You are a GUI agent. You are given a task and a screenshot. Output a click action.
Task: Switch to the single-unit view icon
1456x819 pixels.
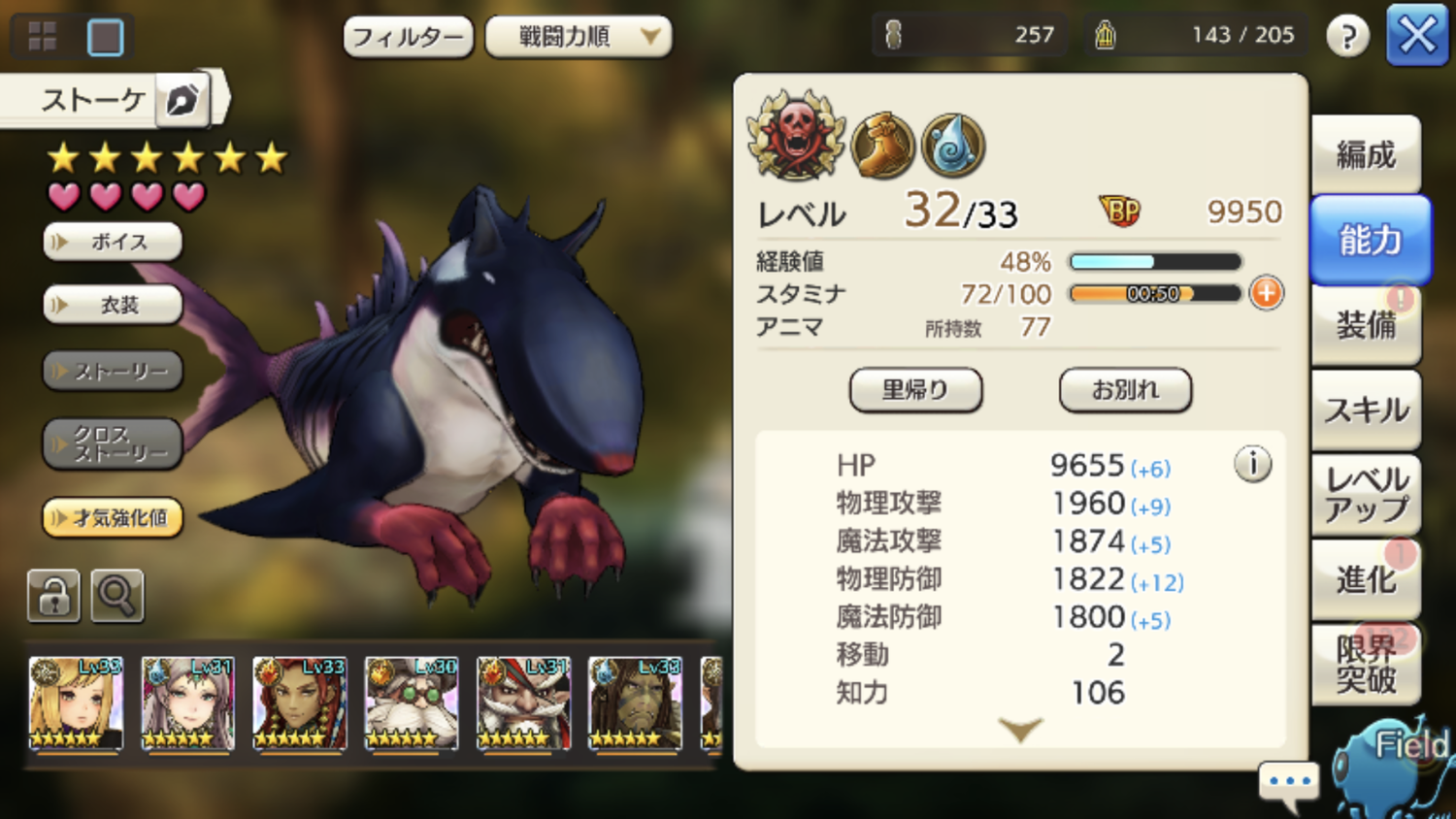pos(105,38)
